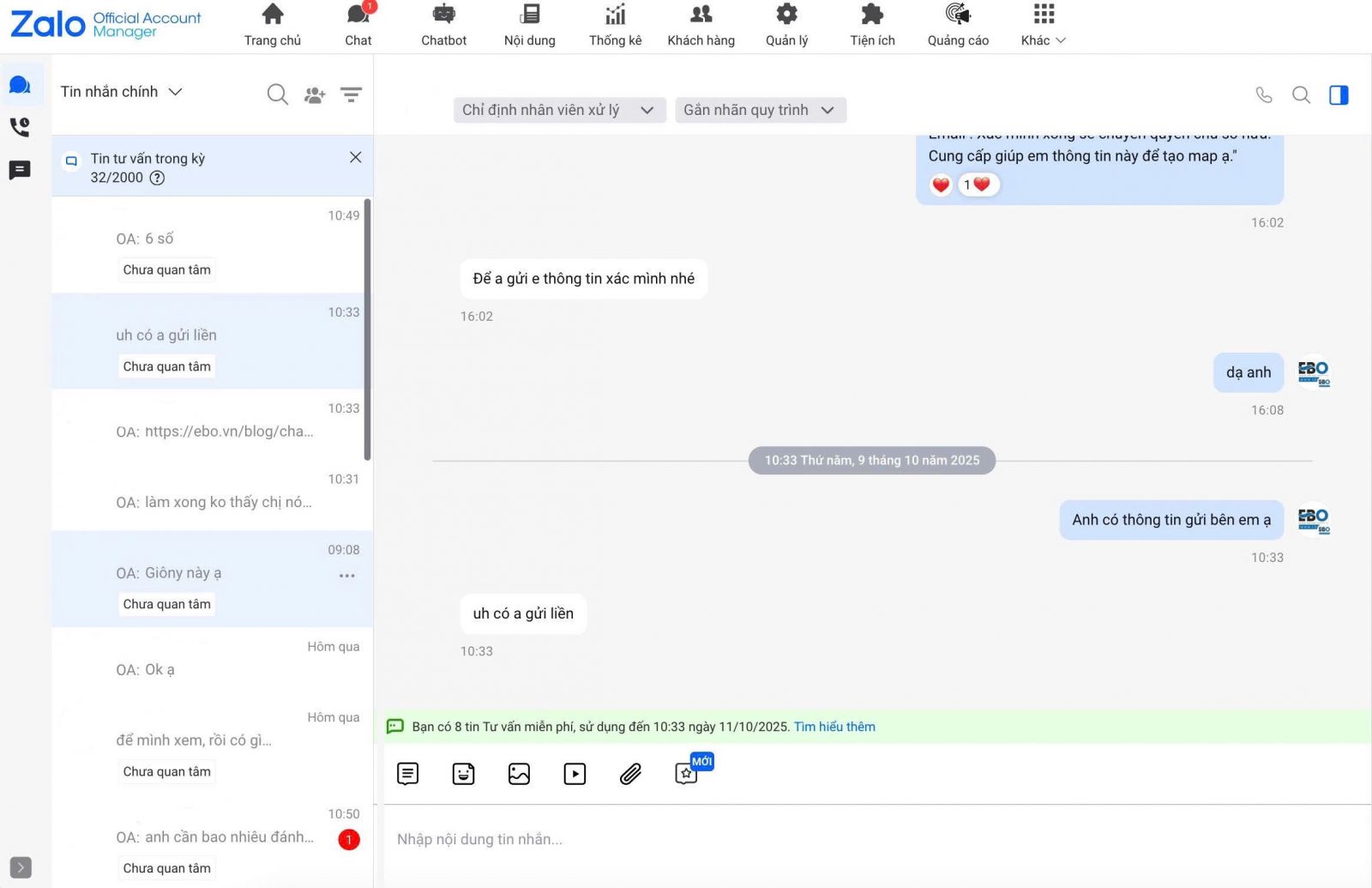The image size is (1372, 888).
Task: Attach an image to the message
Action: [519, 774]
